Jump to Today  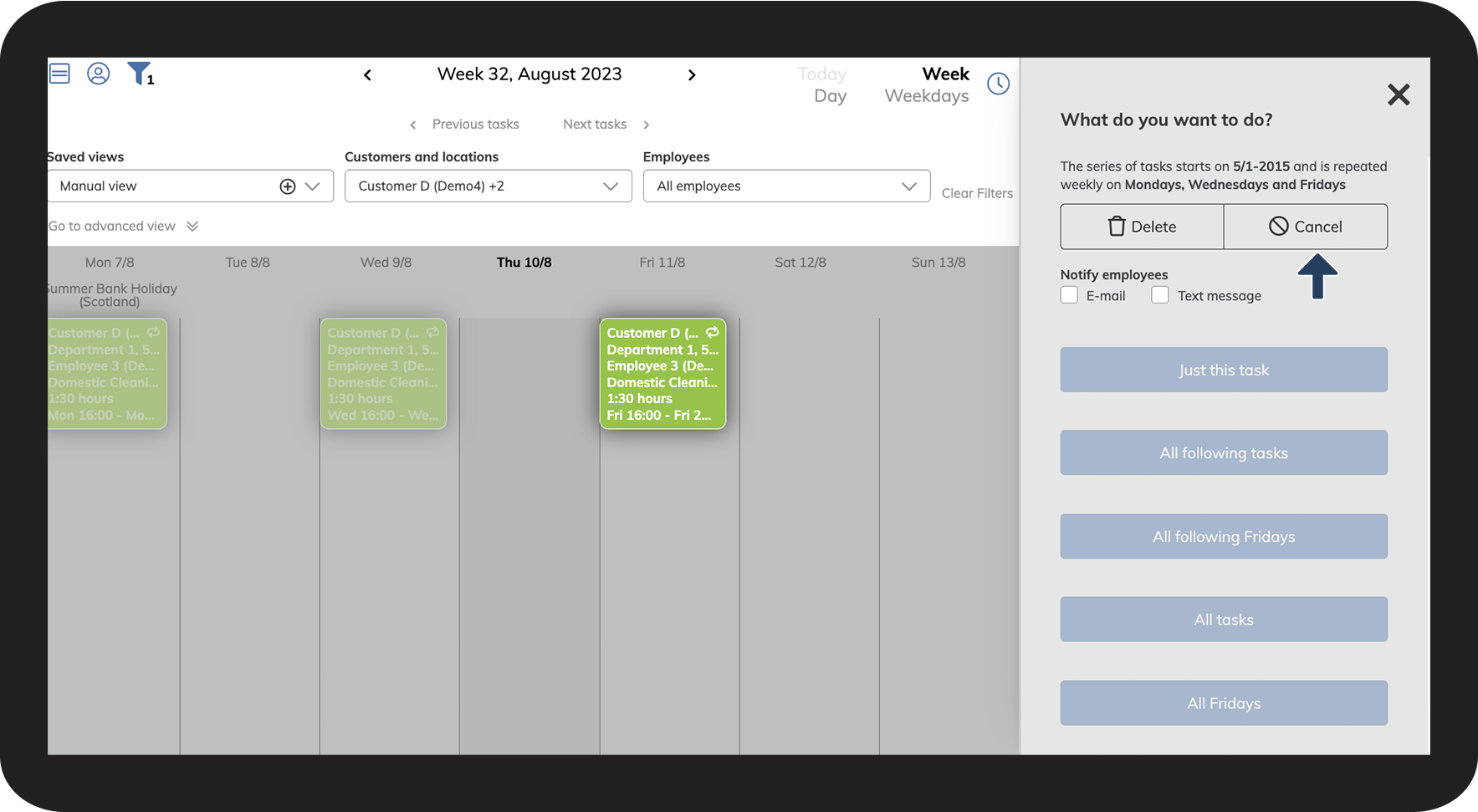pyautogui.click(x=822, y=74)
